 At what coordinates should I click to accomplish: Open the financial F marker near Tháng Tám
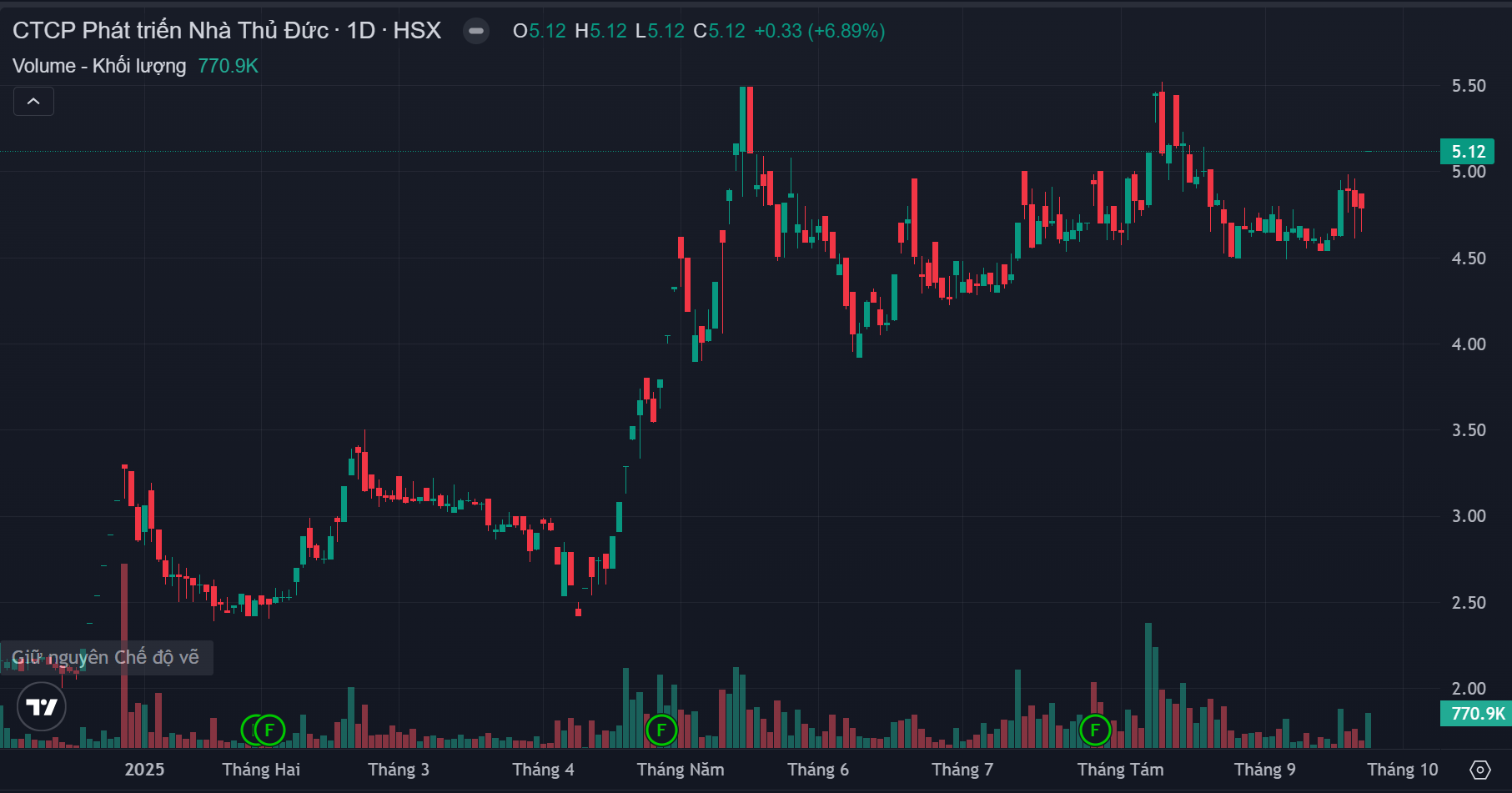tap(1095, 730)
